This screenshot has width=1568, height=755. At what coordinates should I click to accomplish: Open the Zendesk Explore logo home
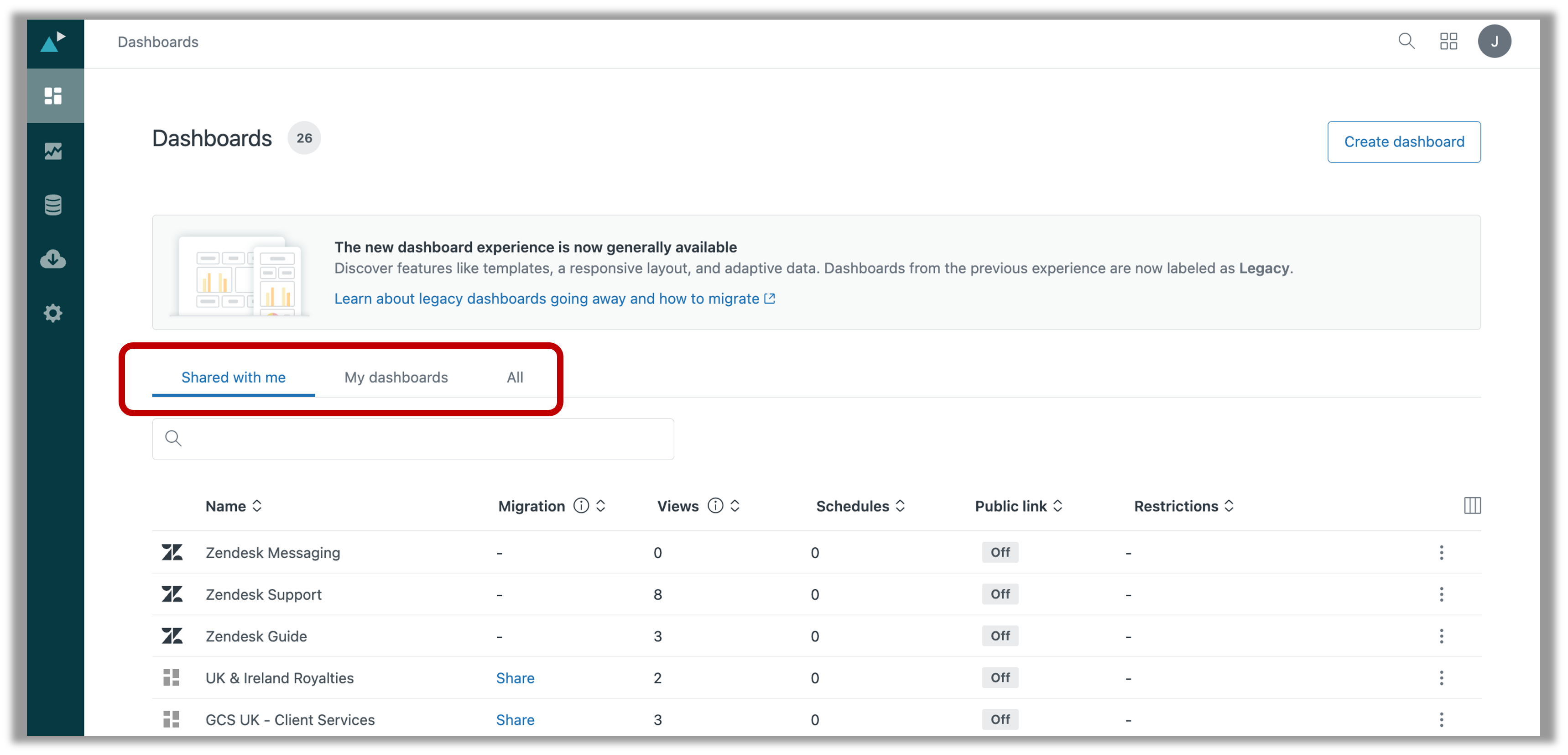pos(53,42)
